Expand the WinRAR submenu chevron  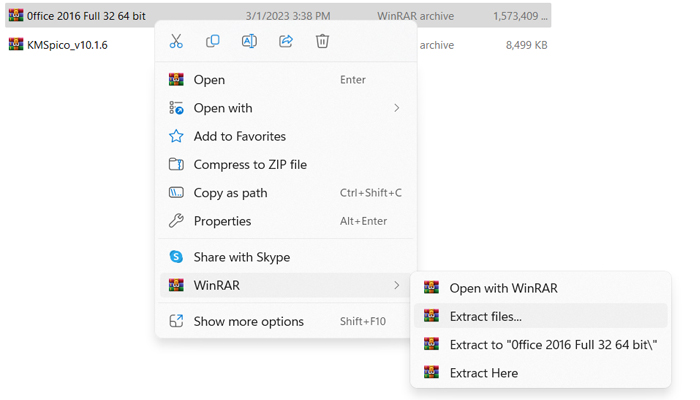click(397, 285)
